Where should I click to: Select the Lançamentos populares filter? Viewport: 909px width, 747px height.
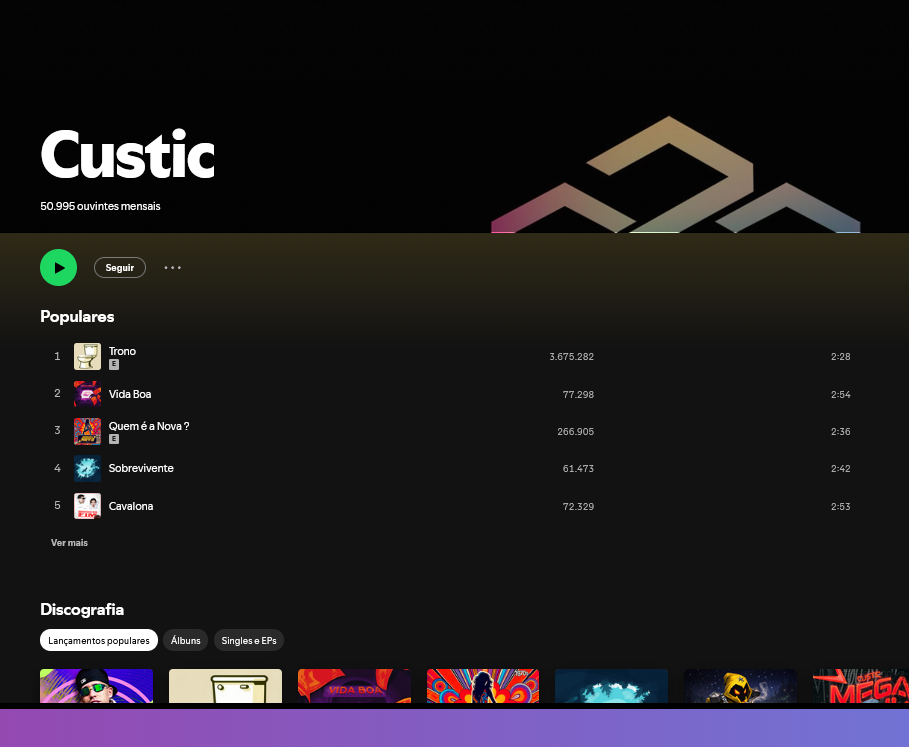tap(99, 640)
